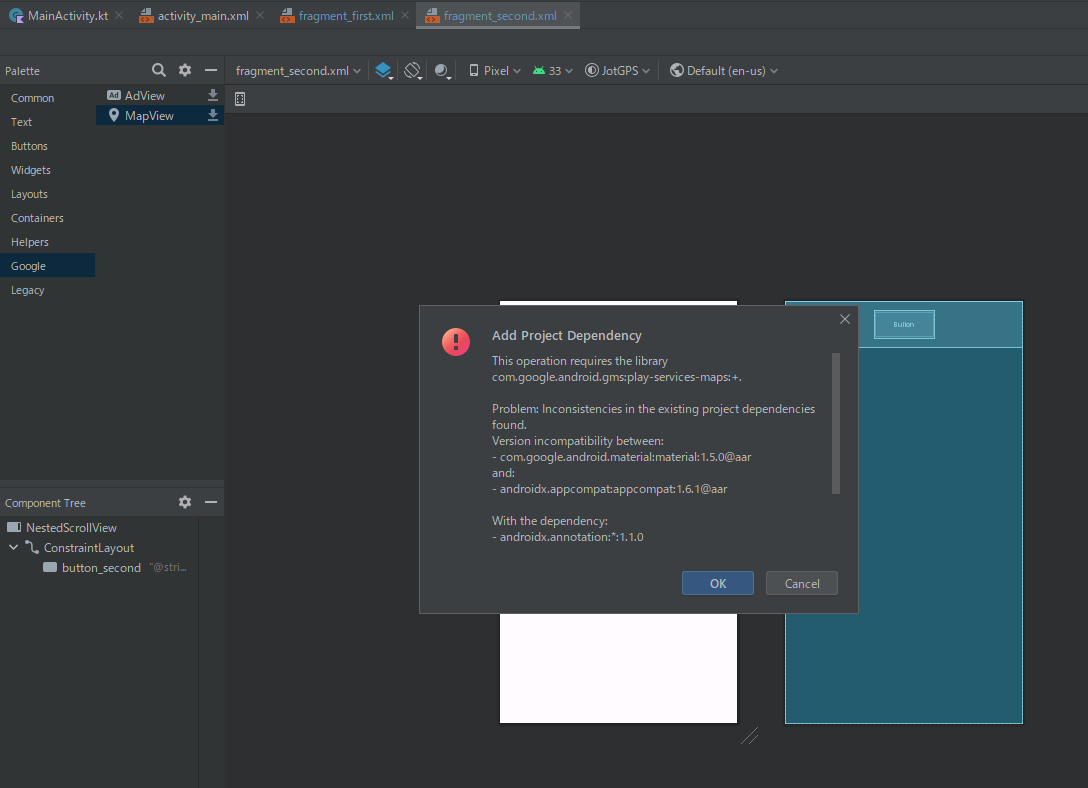This screenshot has width=1088, height=788.
Task: Download the AdView dependency
Action: click(x=212, y=94)
